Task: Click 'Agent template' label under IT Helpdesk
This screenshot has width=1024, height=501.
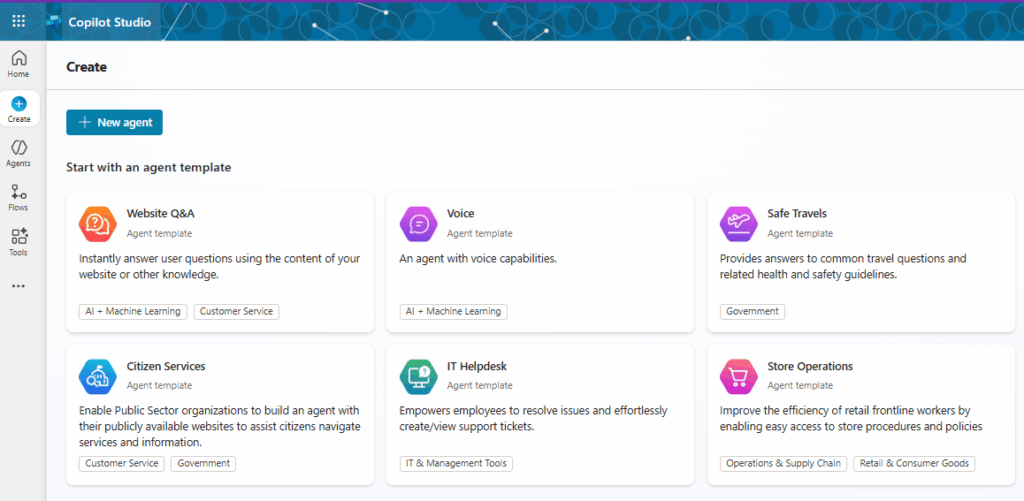Action: 480,385
